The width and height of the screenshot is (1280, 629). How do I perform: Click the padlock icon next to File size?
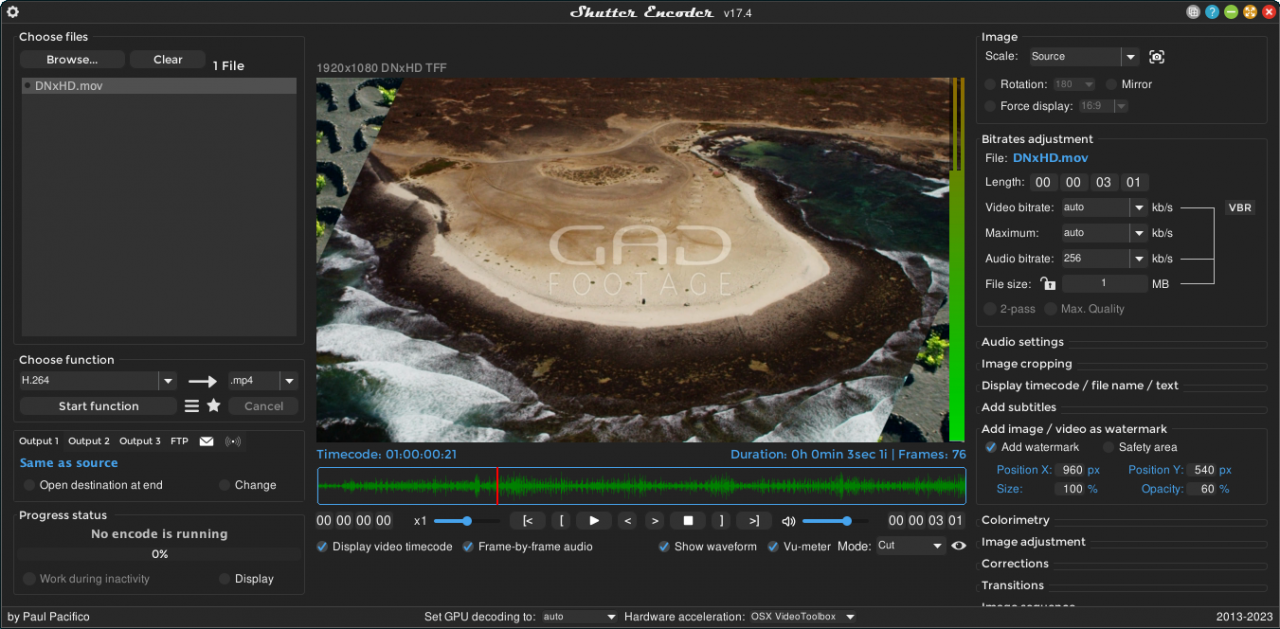1047,283
